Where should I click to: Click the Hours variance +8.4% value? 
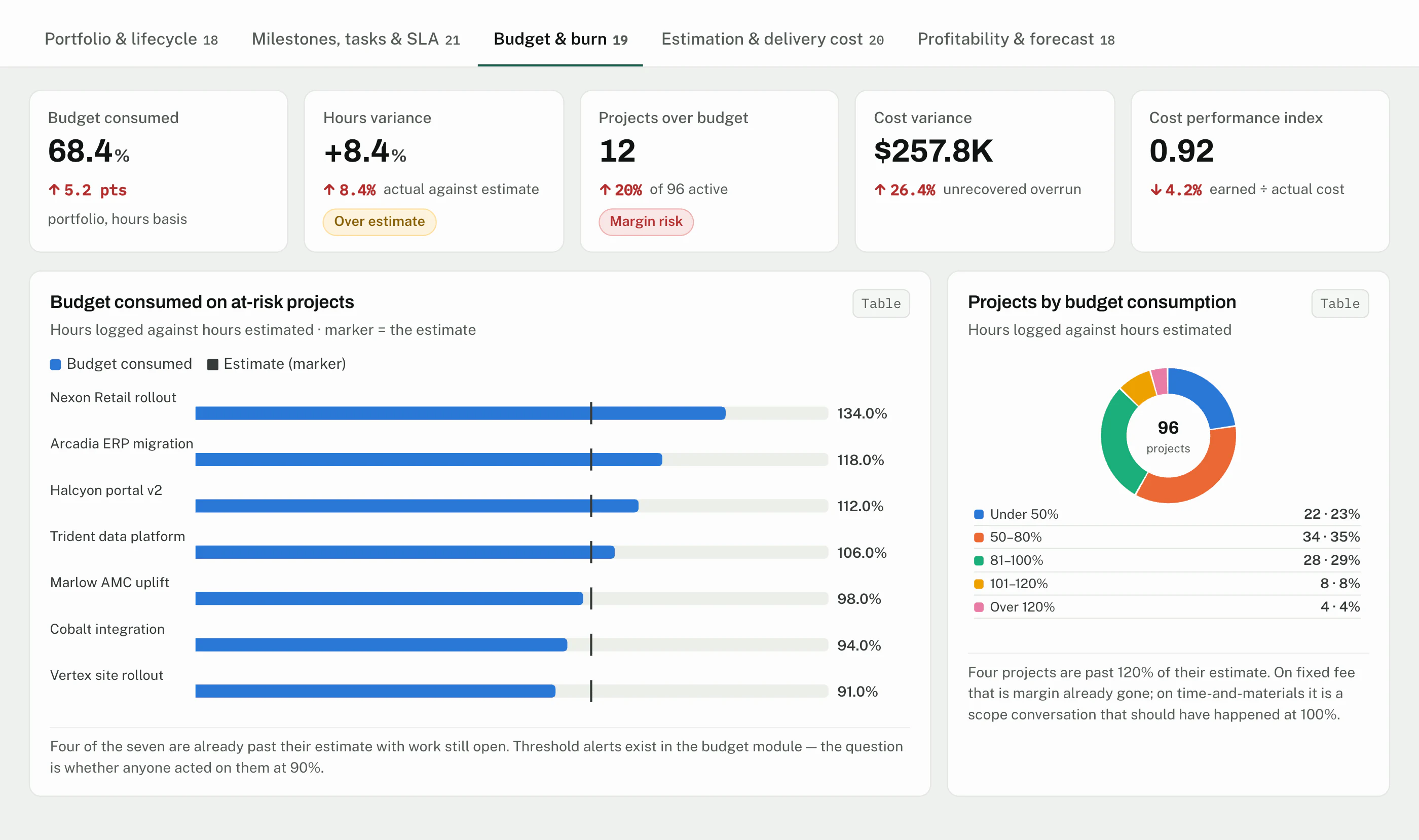(x=365, y=151)
